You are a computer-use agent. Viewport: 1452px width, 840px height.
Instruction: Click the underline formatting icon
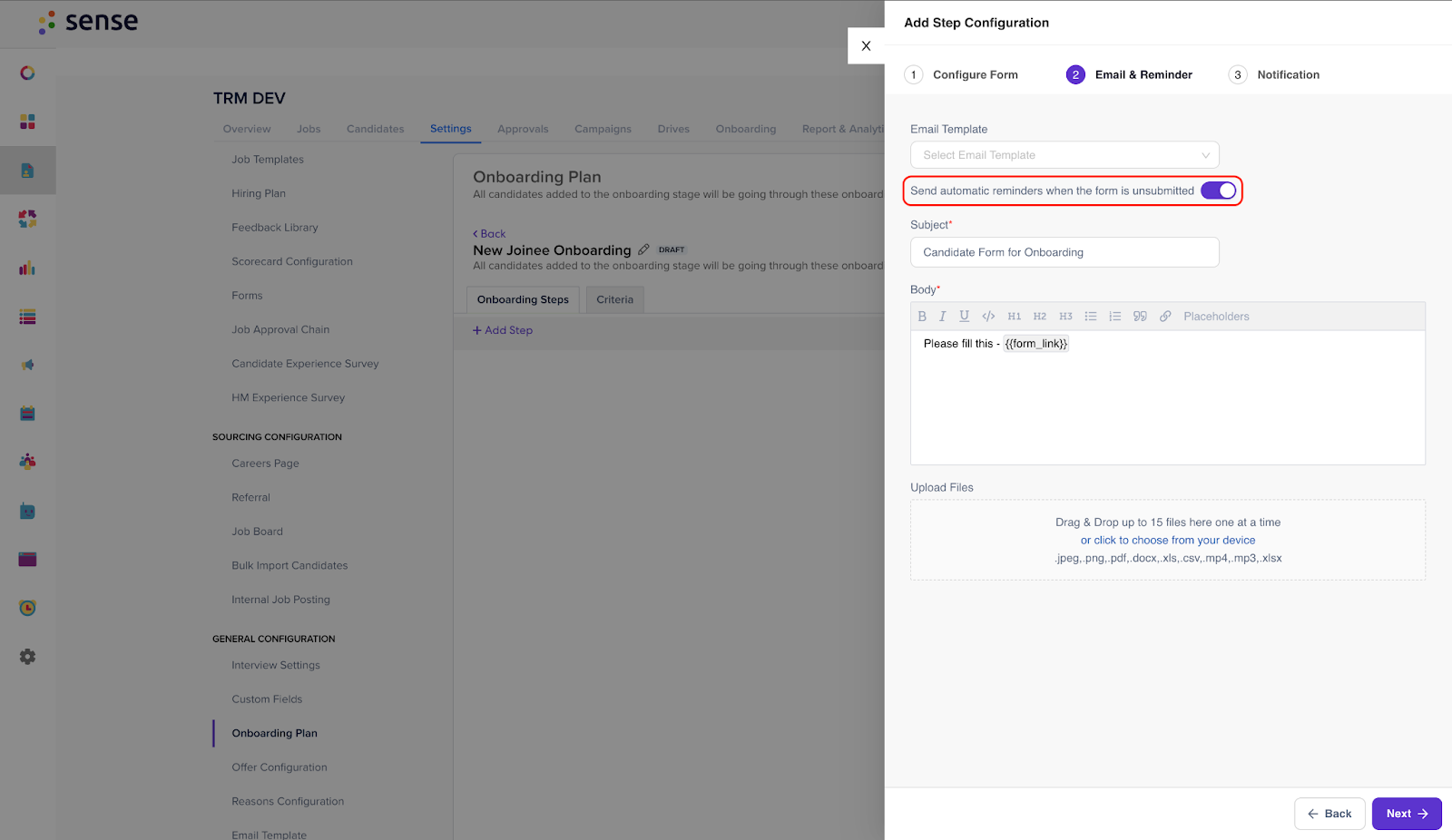coord(964,317)
